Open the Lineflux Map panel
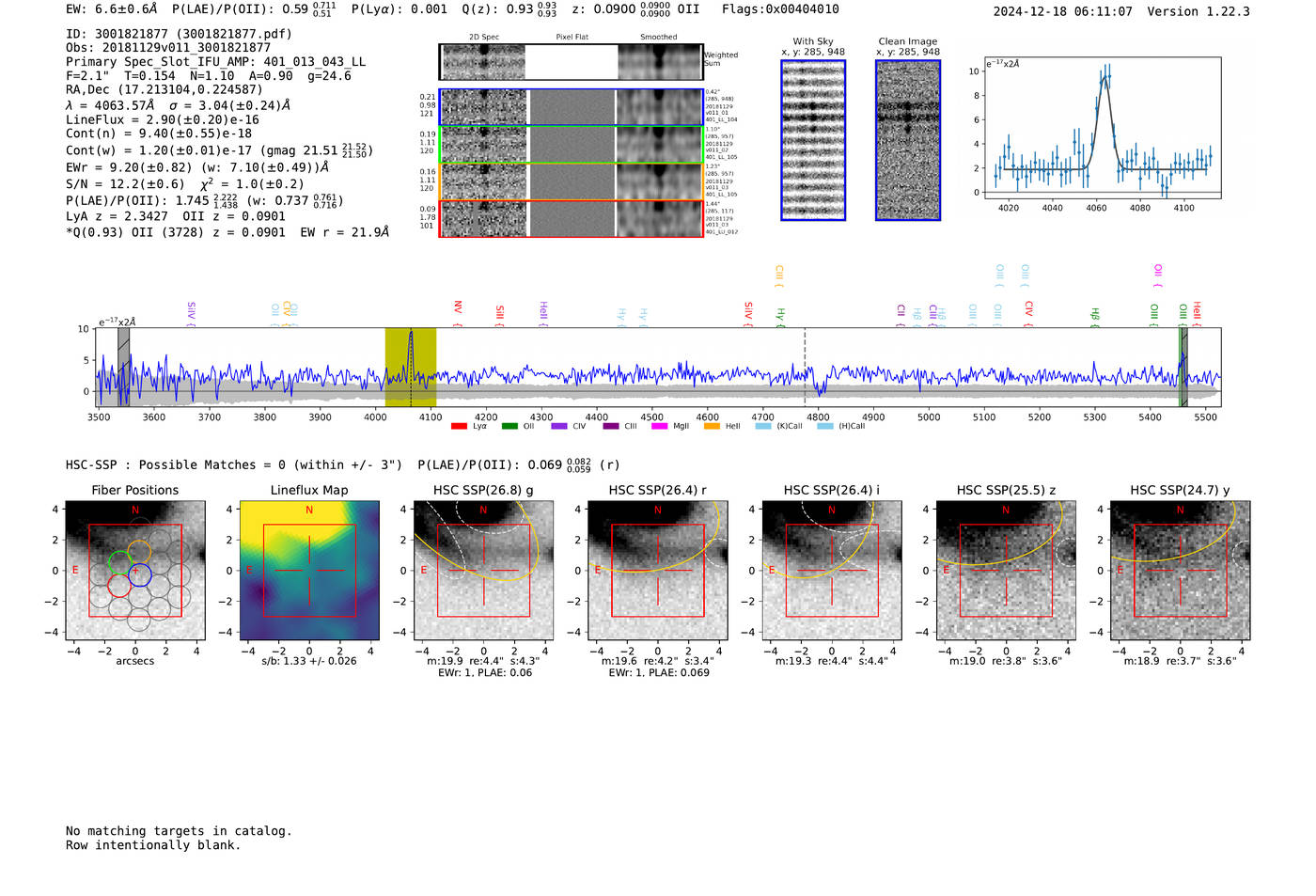 (x=309, y=571)
